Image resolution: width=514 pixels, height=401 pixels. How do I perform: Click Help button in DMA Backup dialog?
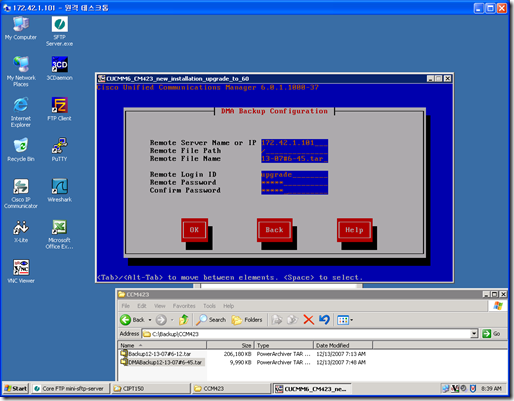(x=354, y=230)
